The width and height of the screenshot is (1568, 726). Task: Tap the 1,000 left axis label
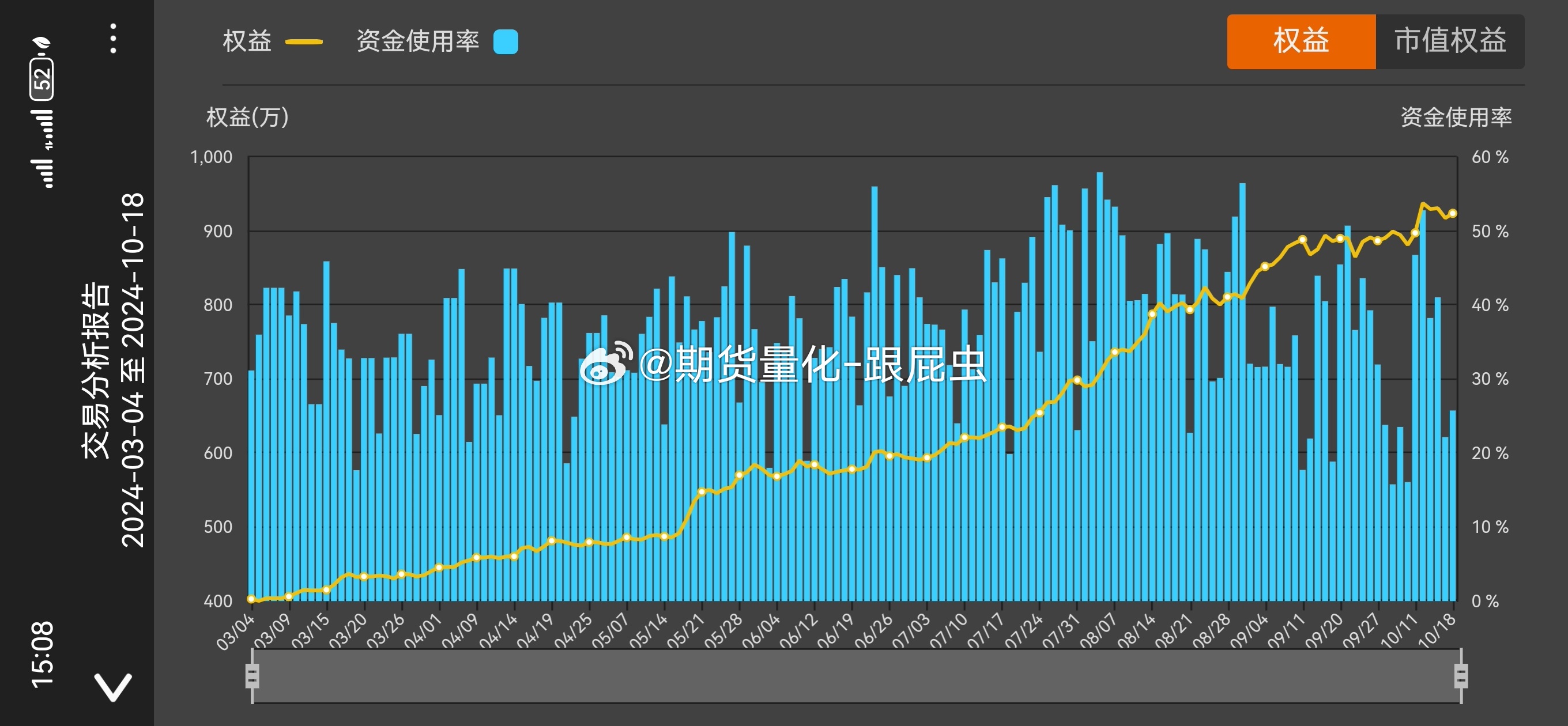211,157
